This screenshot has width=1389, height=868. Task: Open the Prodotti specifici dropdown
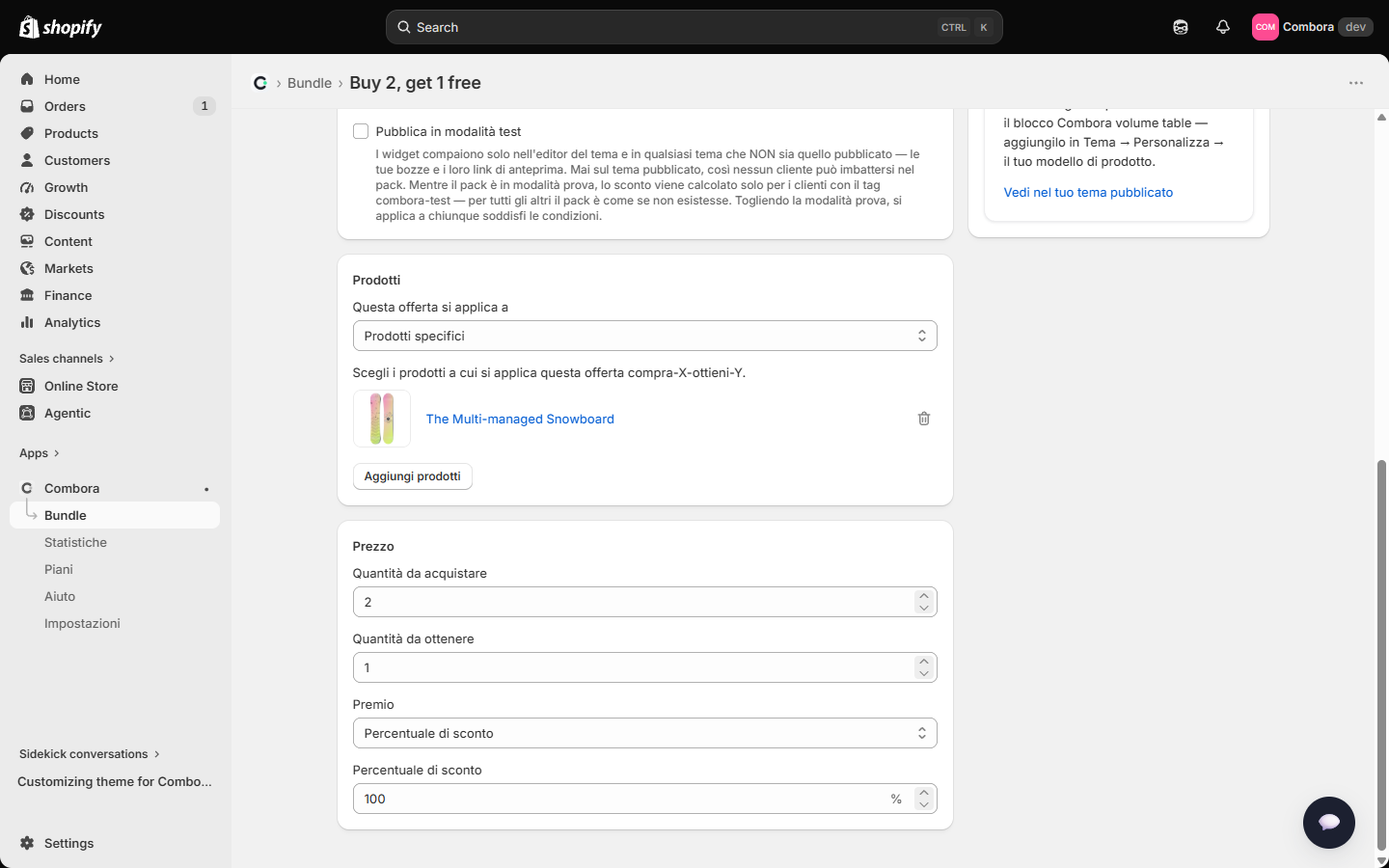click(x=645, y=336)
